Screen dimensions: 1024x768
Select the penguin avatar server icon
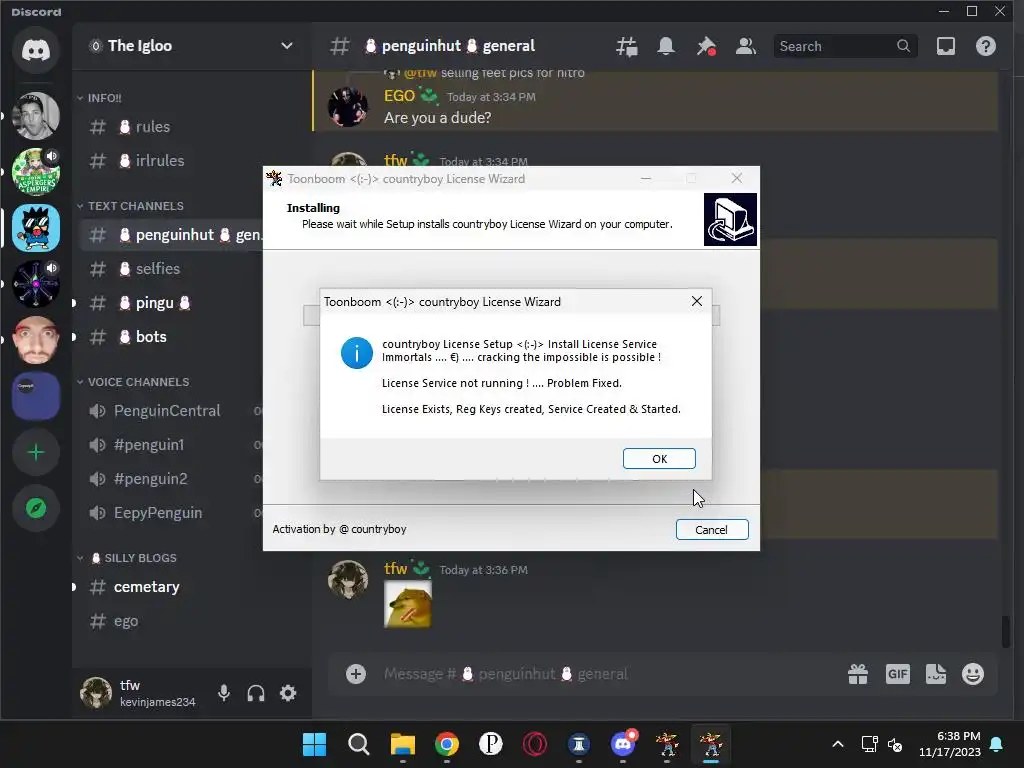pyautogui.click(x=36, y=228)
